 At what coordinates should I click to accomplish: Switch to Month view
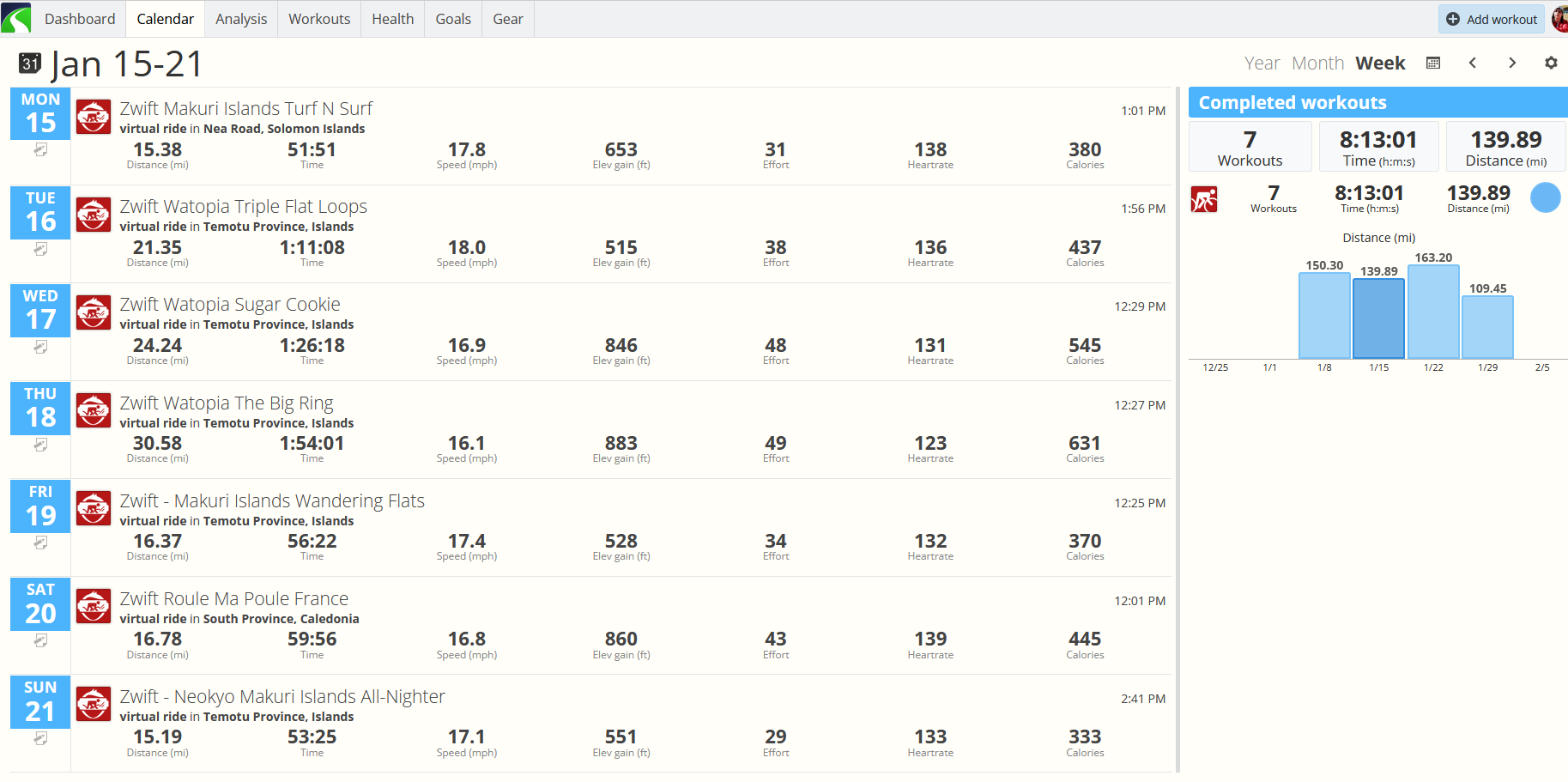(1317, 64)
